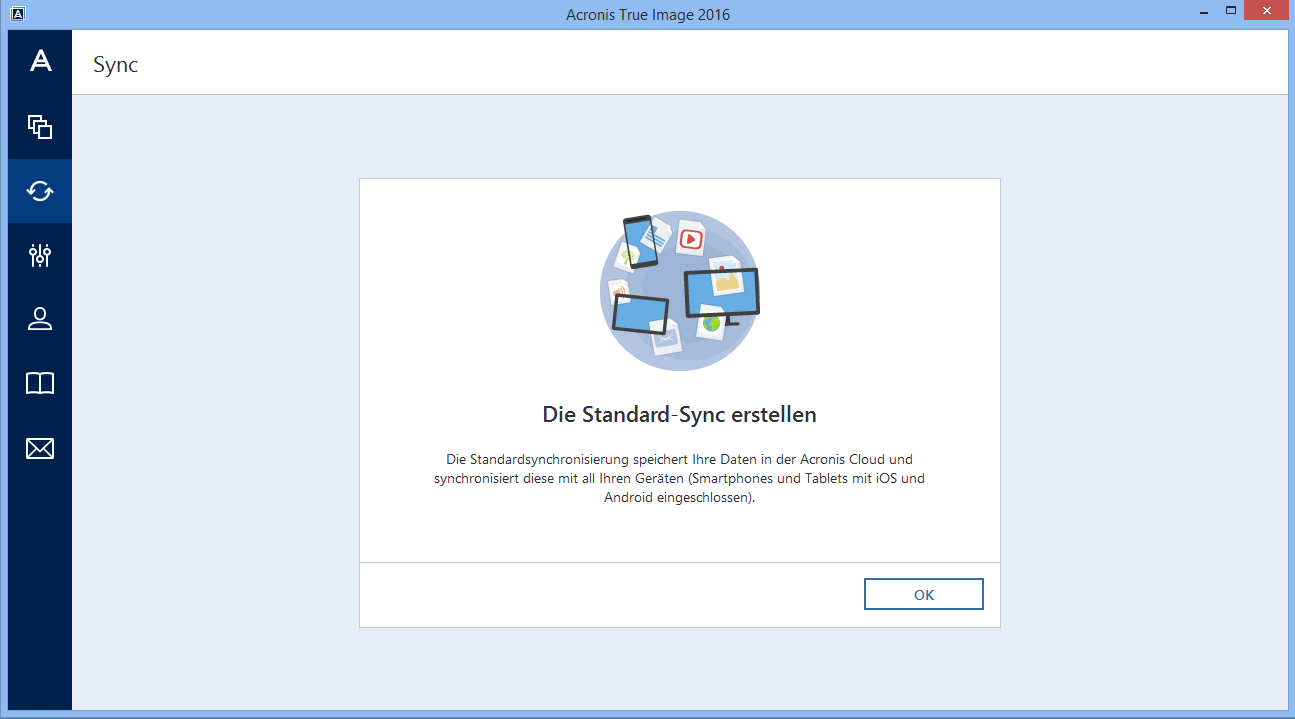Click the 'Acronis True Image 2016' title bar text
This screenshot has height=719, width=1295.
point(647,14)
